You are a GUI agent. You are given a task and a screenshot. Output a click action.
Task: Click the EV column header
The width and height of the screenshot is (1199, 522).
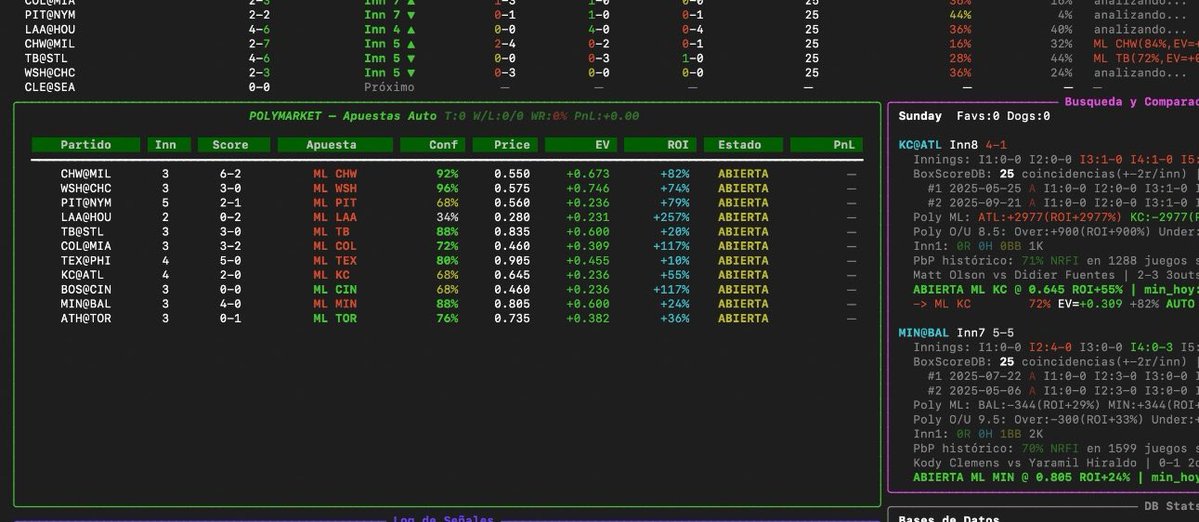(580, 144)
